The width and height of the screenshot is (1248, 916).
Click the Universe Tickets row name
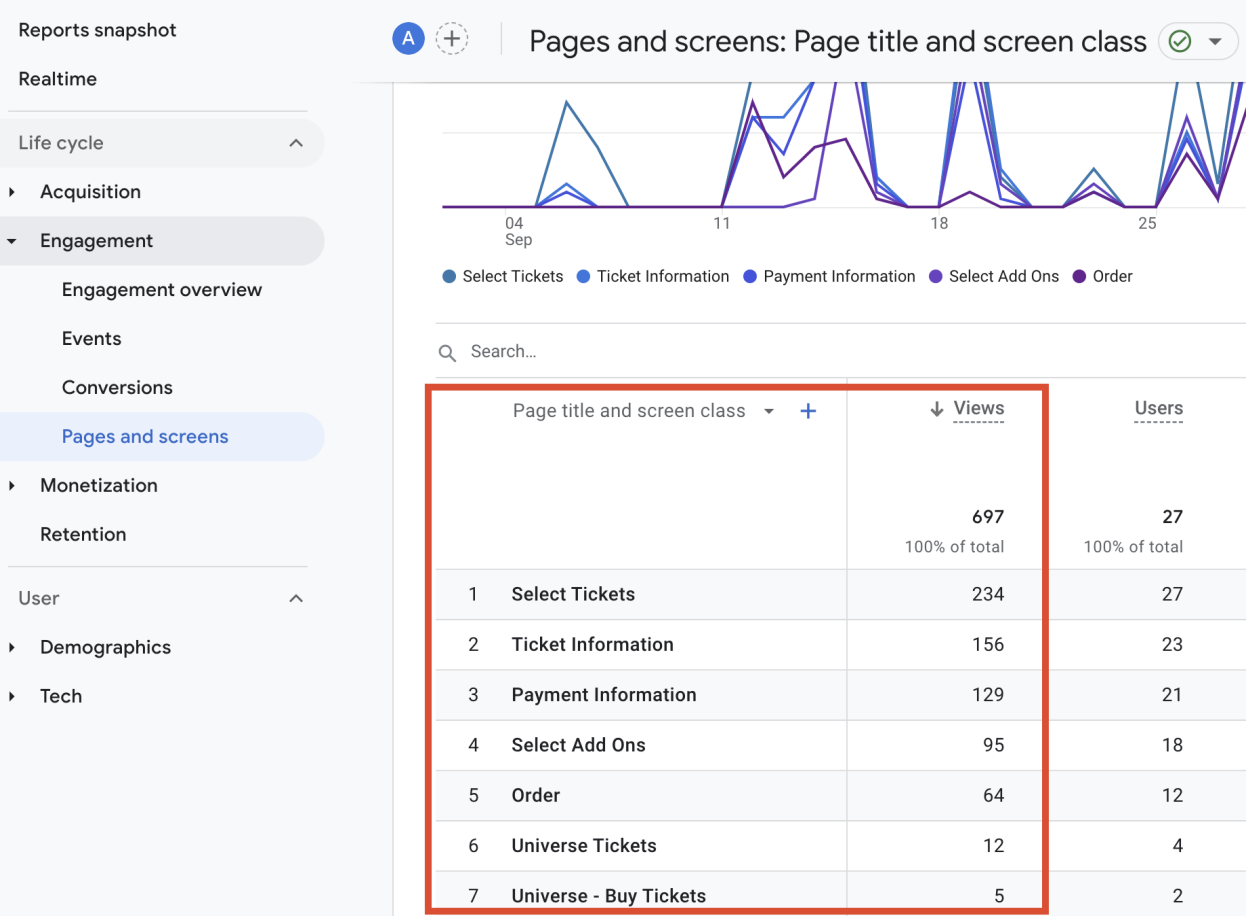[x=584, y=846]
